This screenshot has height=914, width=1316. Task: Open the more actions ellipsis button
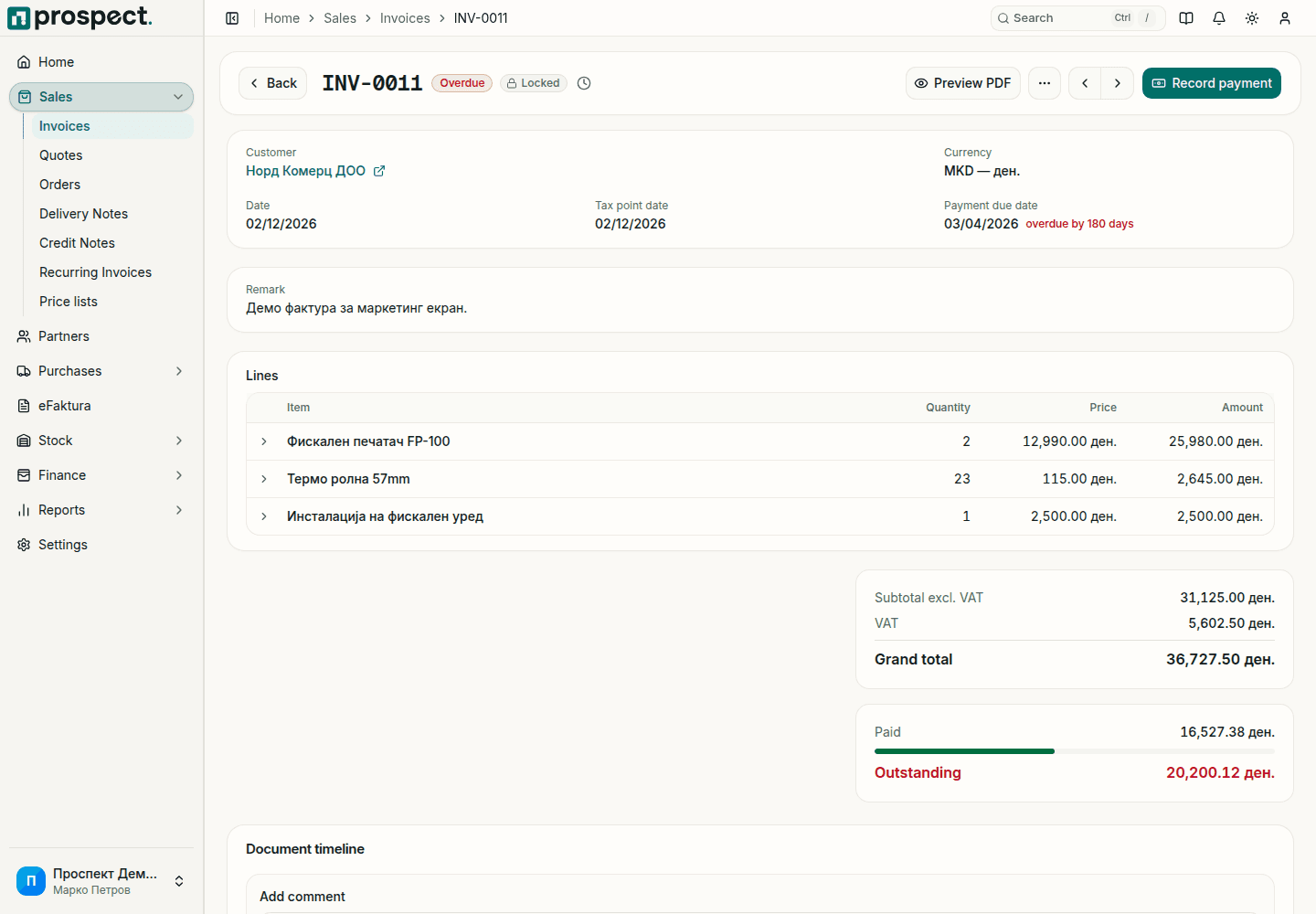[x=1045, y=83]
